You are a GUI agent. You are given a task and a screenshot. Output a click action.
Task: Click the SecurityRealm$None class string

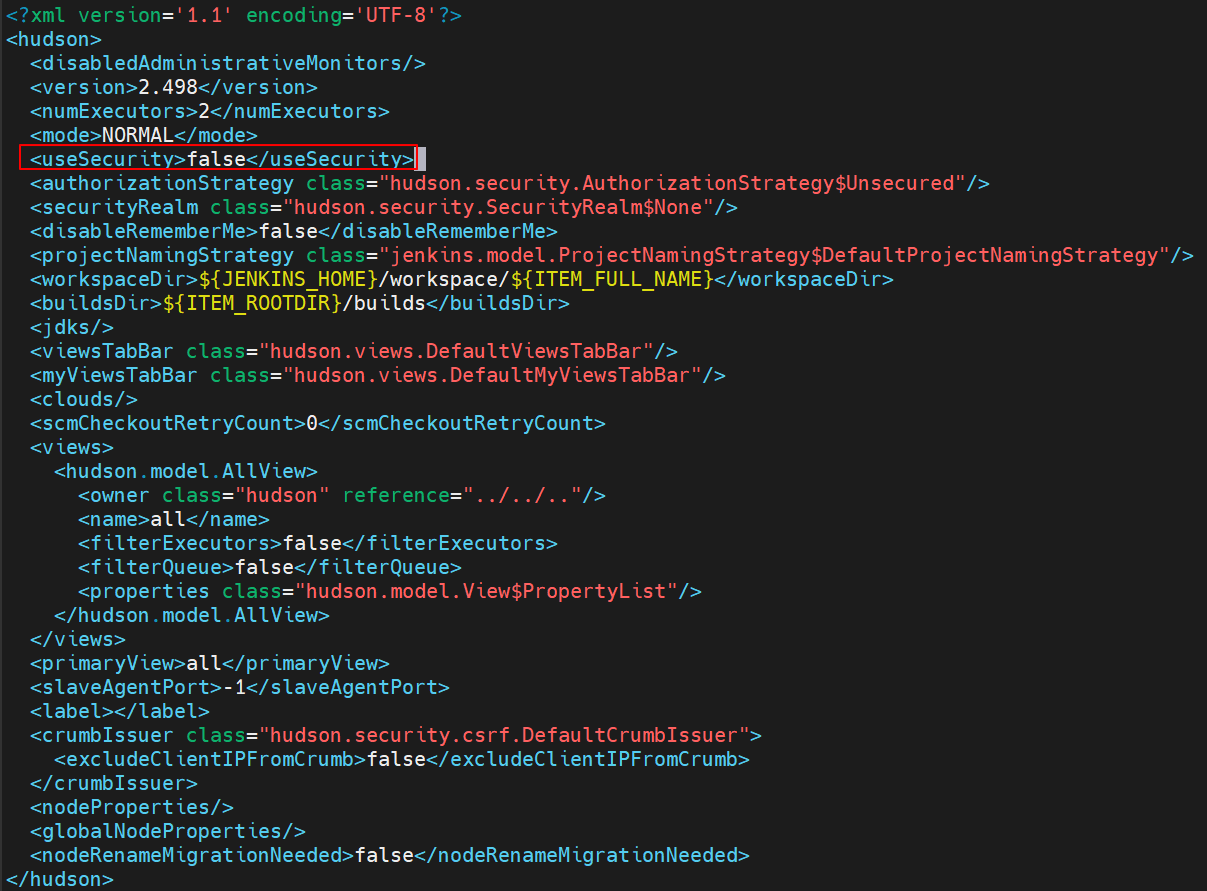[x=498, y=207]
